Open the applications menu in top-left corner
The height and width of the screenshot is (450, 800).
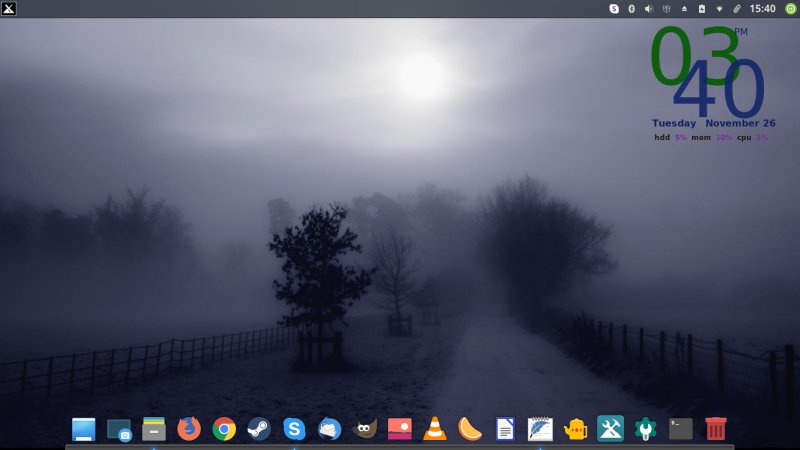11,8
